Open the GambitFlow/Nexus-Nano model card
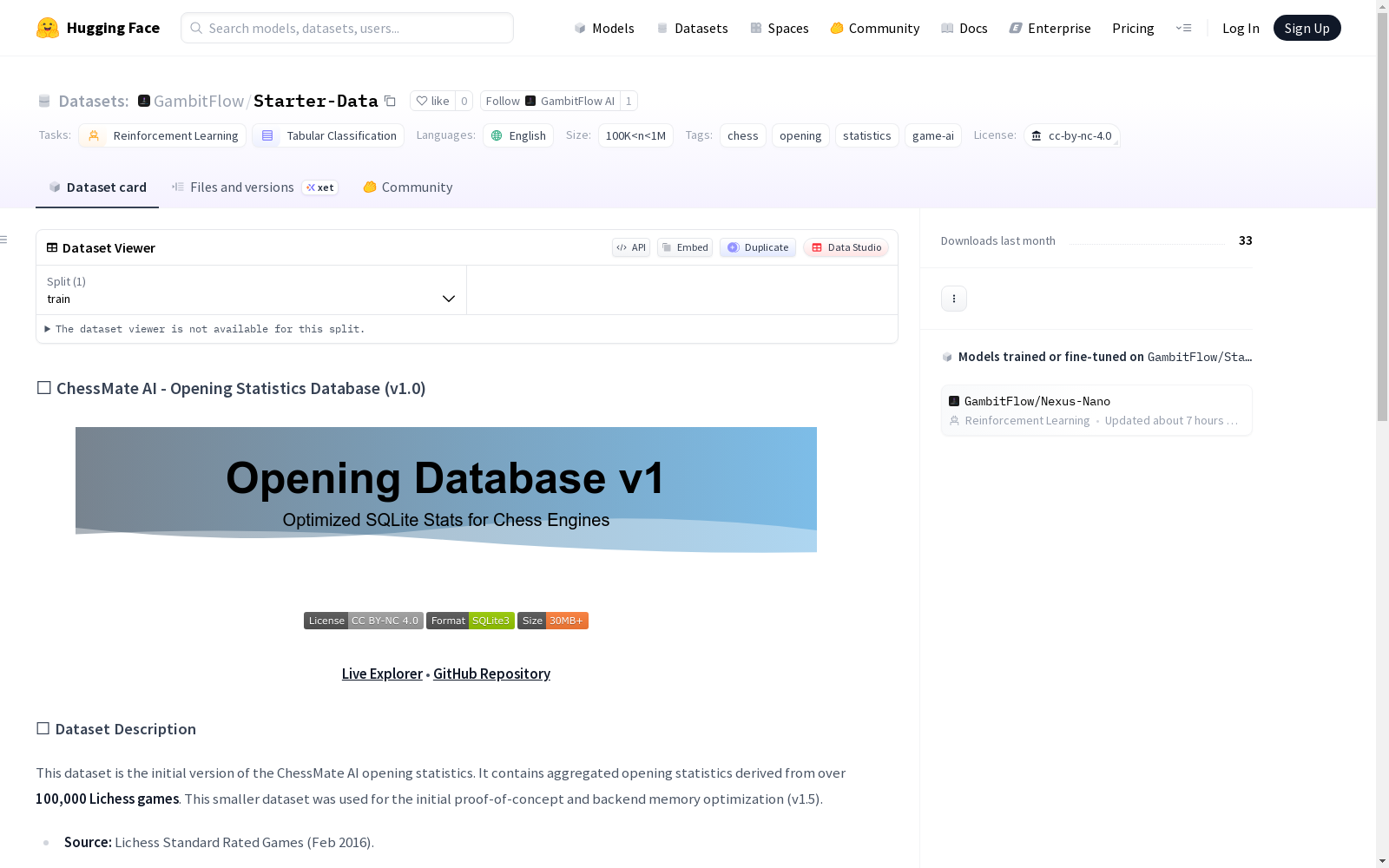1389x868 pixels. (1096, 411)
